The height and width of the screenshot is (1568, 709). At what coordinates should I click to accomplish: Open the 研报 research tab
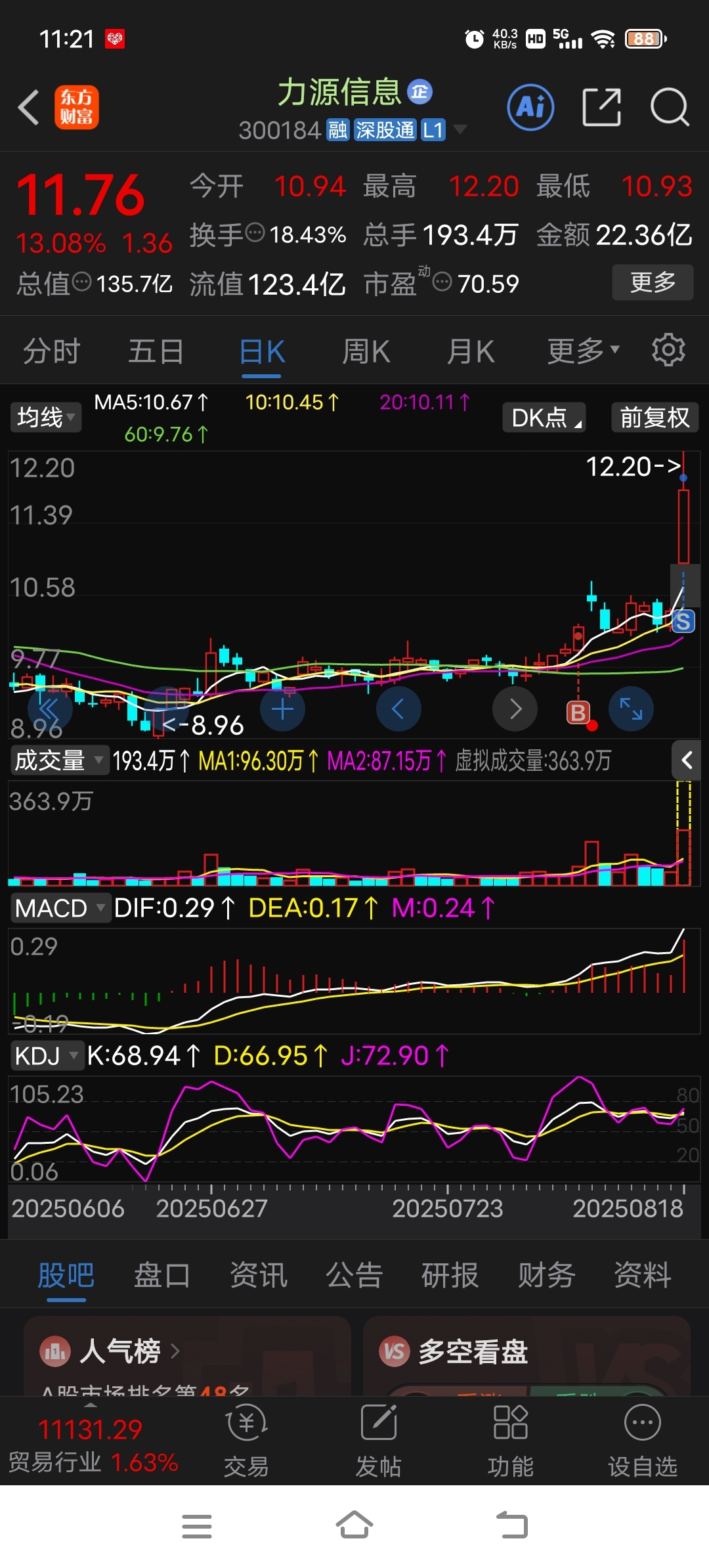(450, 1275)
